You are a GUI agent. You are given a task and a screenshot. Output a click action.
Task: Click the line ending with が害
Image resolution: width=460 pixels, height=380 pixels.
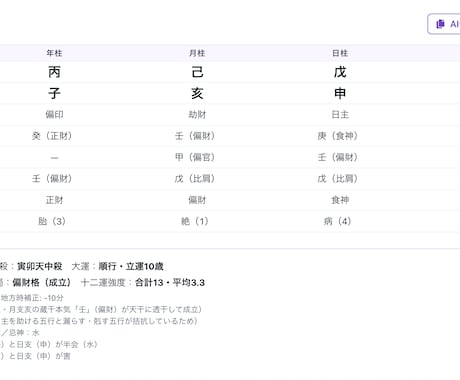pyautogui.click(x=35, y=356)
